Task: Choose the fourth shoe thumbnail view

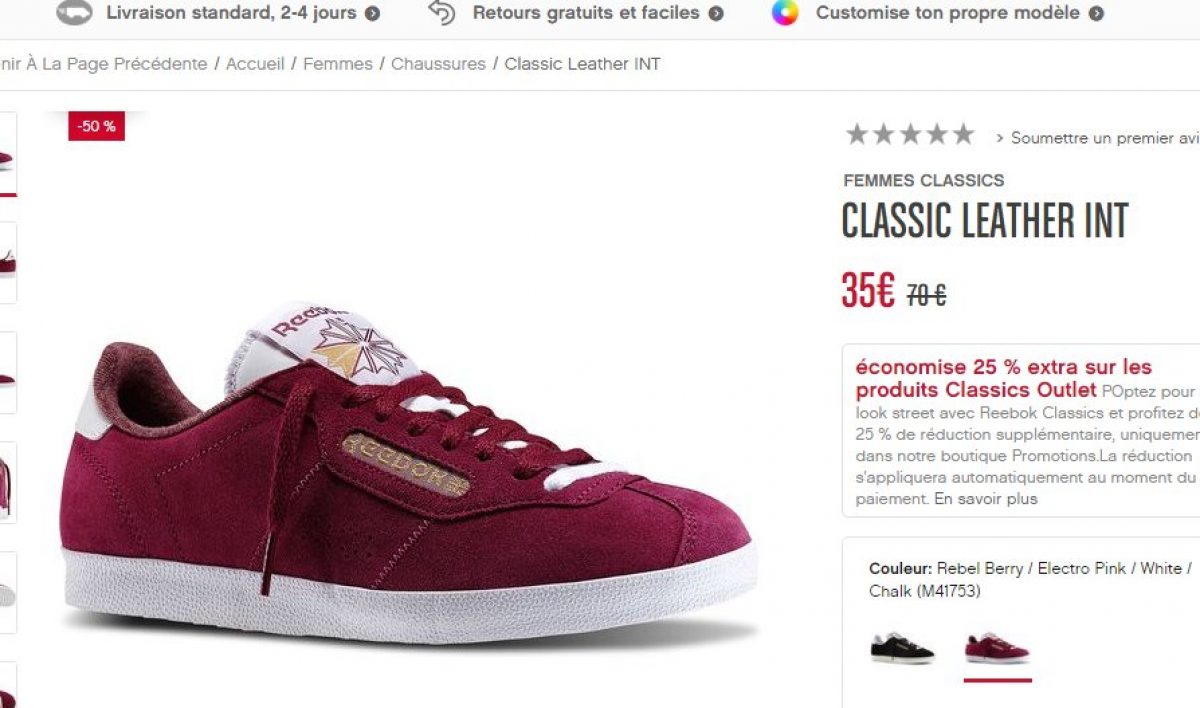Action: [x=7, y=483]
